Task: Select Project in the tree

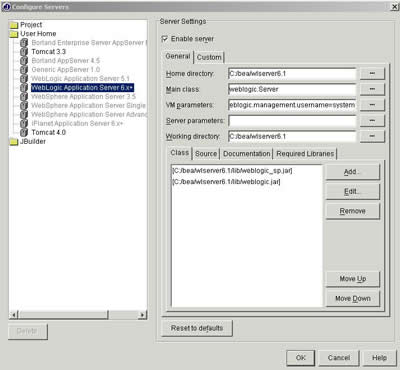Action: point(31,25)
